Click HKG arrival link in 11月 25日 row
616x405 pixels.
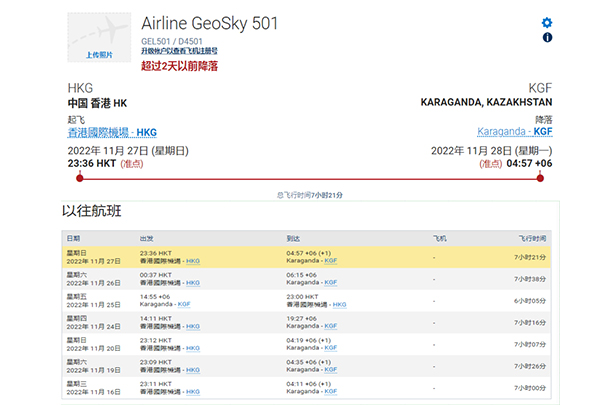point(340,305)
